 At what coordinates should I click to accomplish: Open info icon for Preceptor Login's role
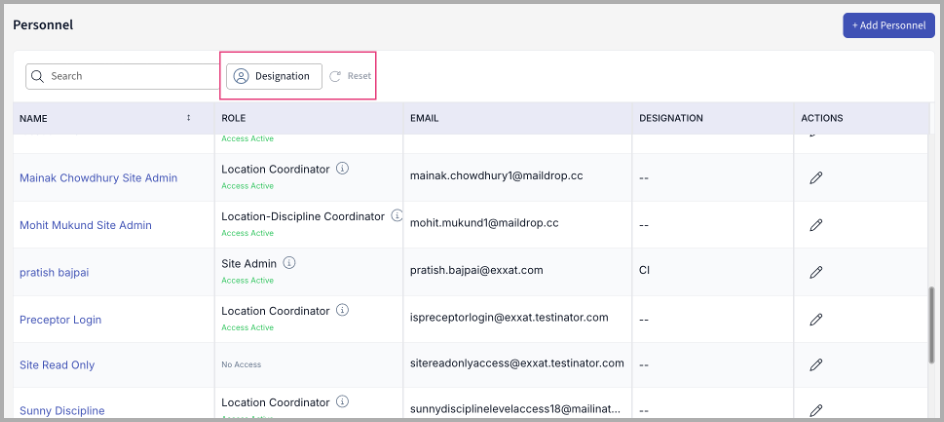342,310
